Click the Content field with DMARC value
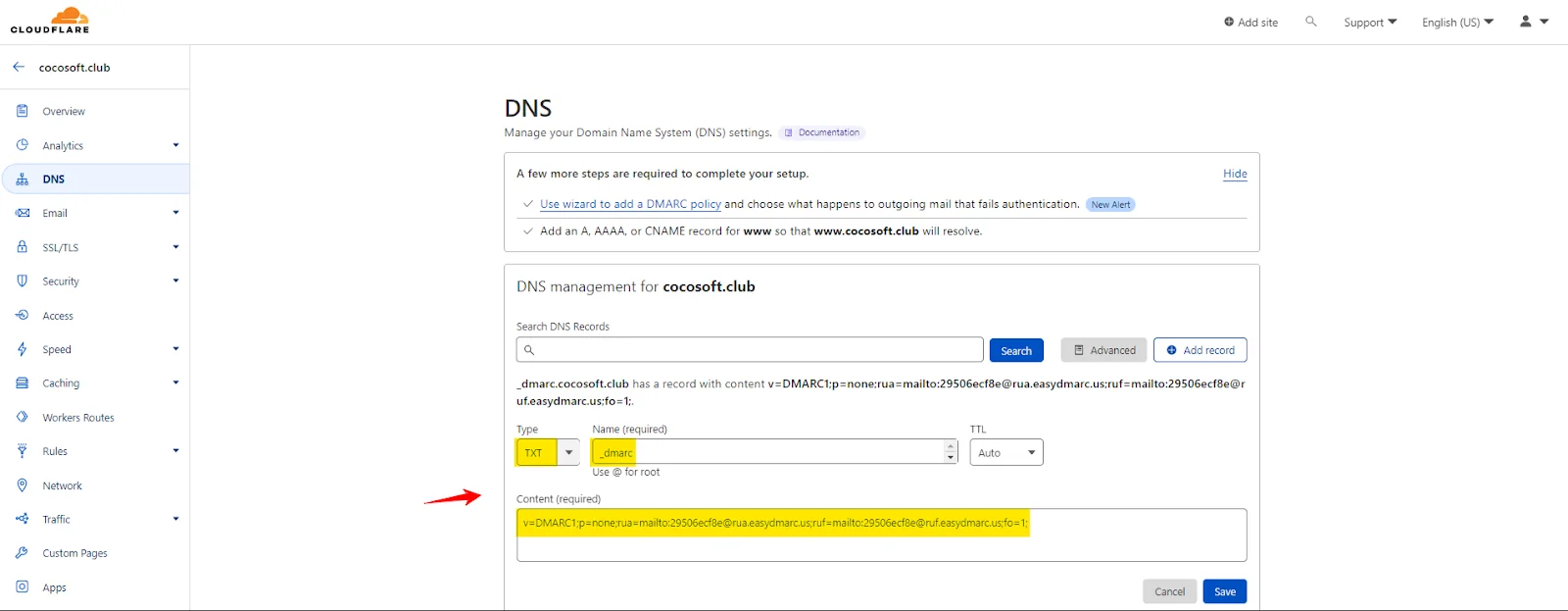 tap(882, 535)
